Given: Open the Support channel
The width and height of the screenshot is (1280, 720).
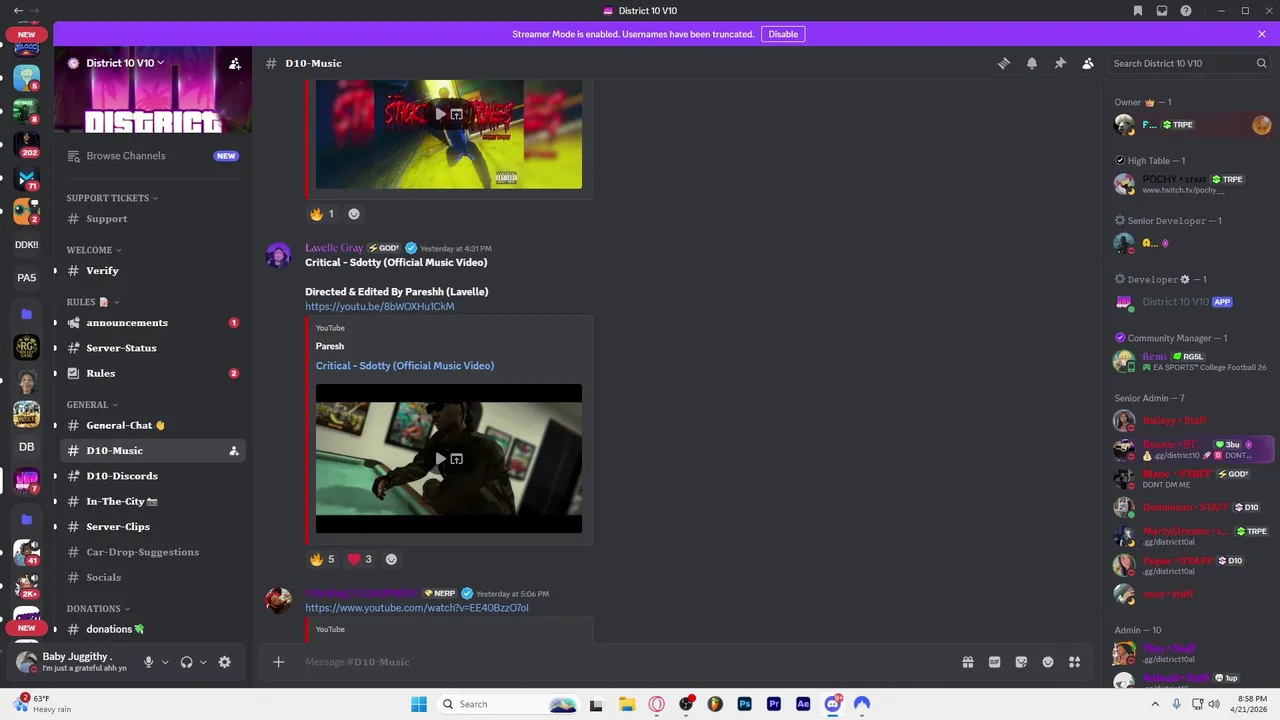Looking at the screenshot, I should point(153,219).
